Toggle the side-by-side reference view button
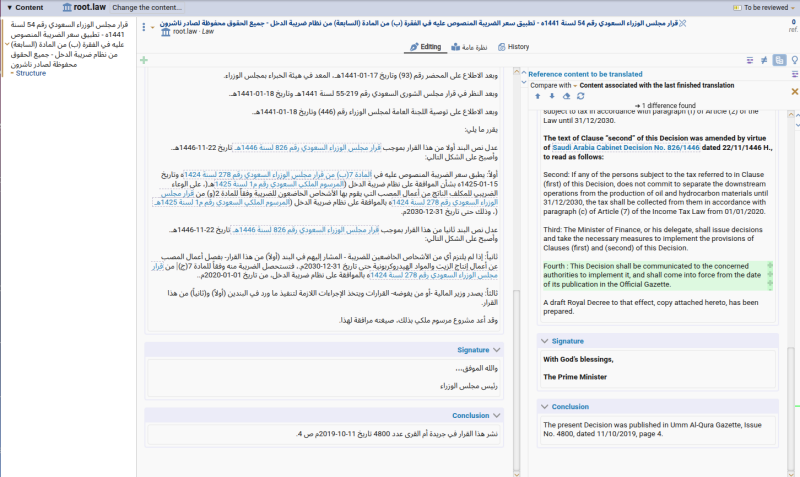The height and width of the screenshot is (477, 800). click(x=779, y=60)
